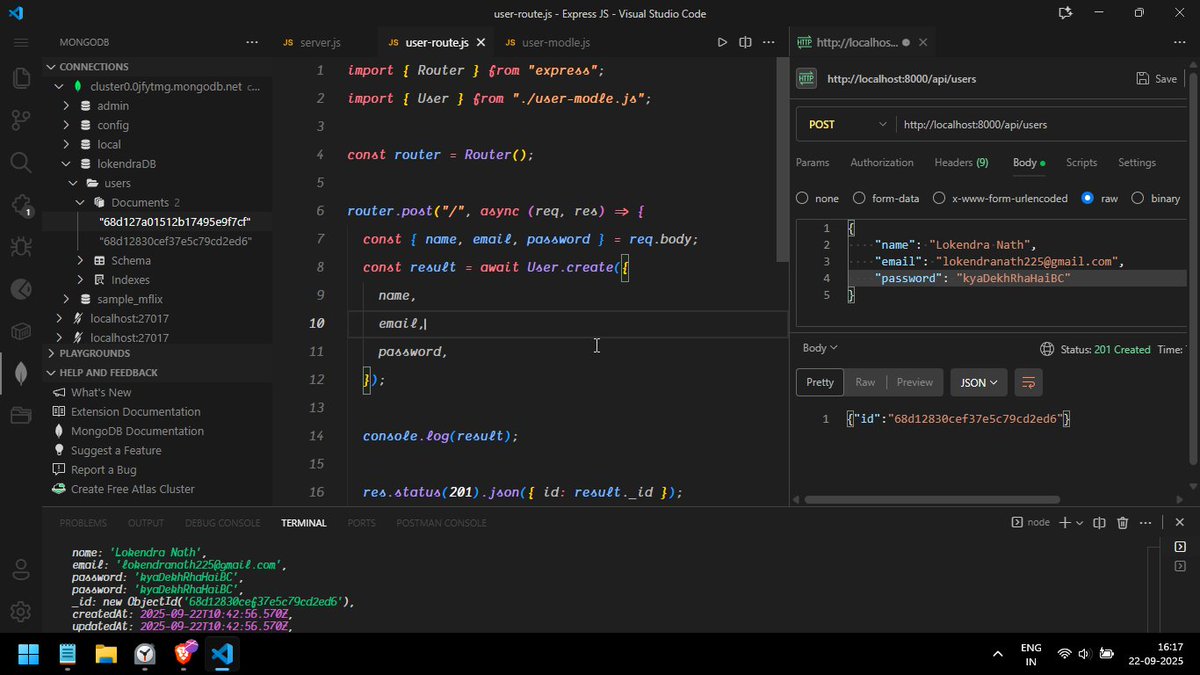The width and height of the screenshot is (1200, 675).
Task: Open the JSON response format dropdown
Action: 979,382
